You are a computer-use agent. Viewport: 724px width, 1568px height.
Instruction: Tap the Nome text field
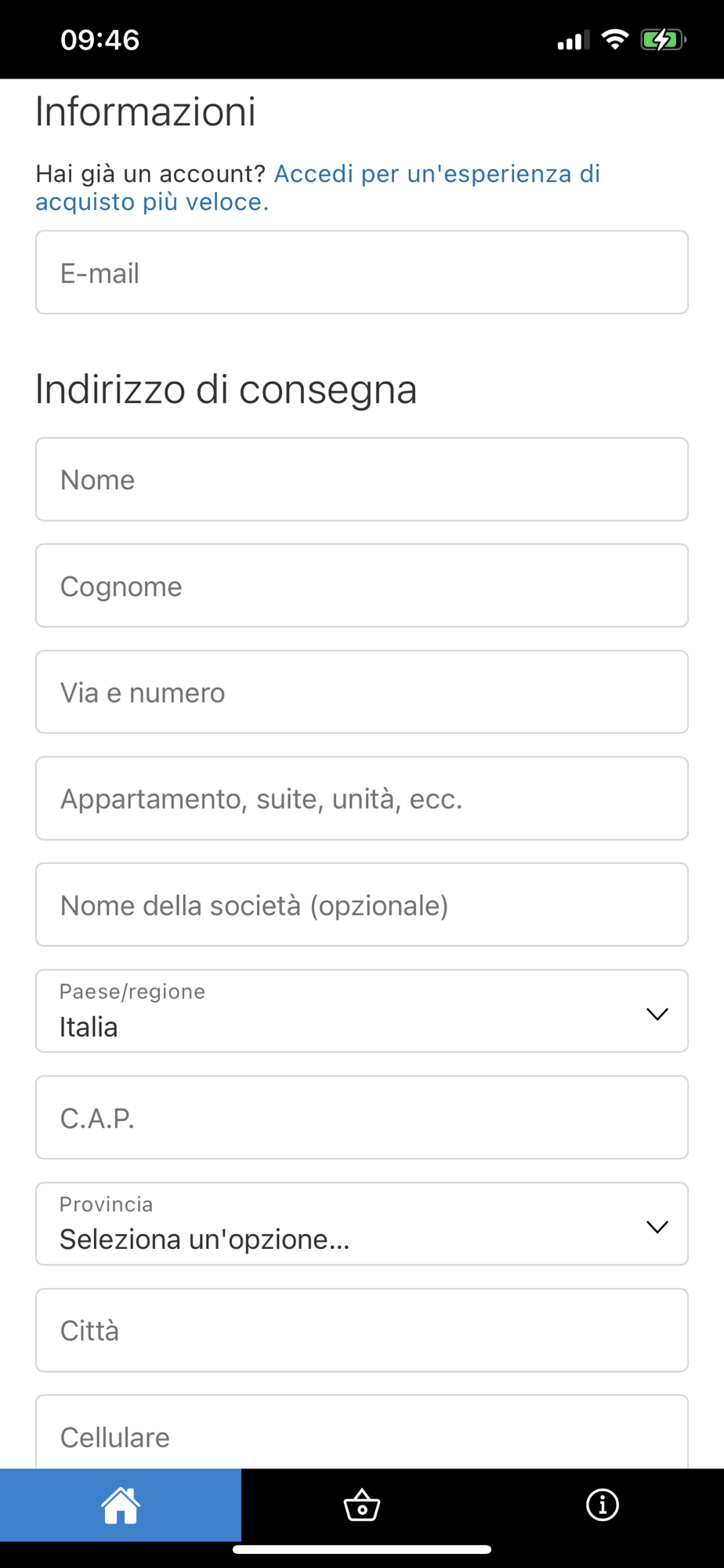click(x=362, y=480)
